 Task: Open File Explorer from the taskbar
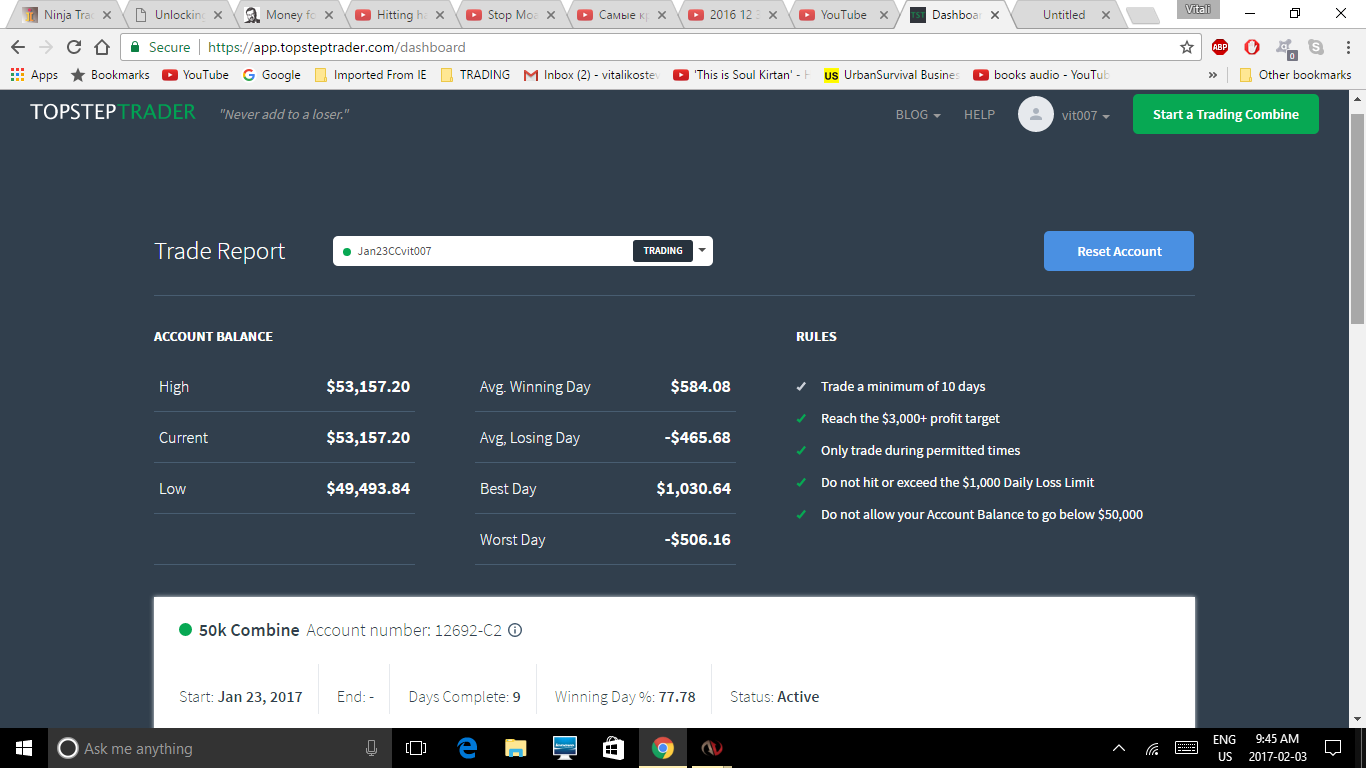[x=516, y=748]
